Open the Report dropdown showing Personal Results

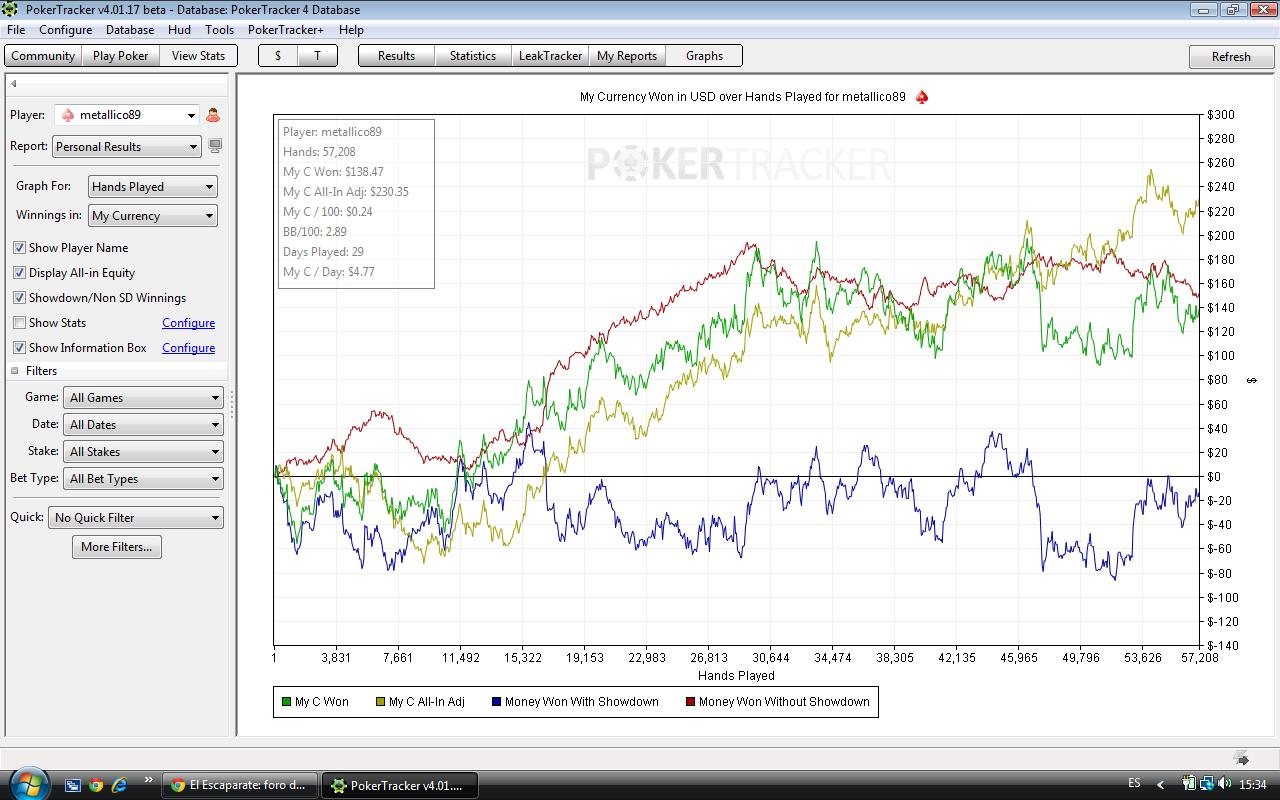(127, 146)
